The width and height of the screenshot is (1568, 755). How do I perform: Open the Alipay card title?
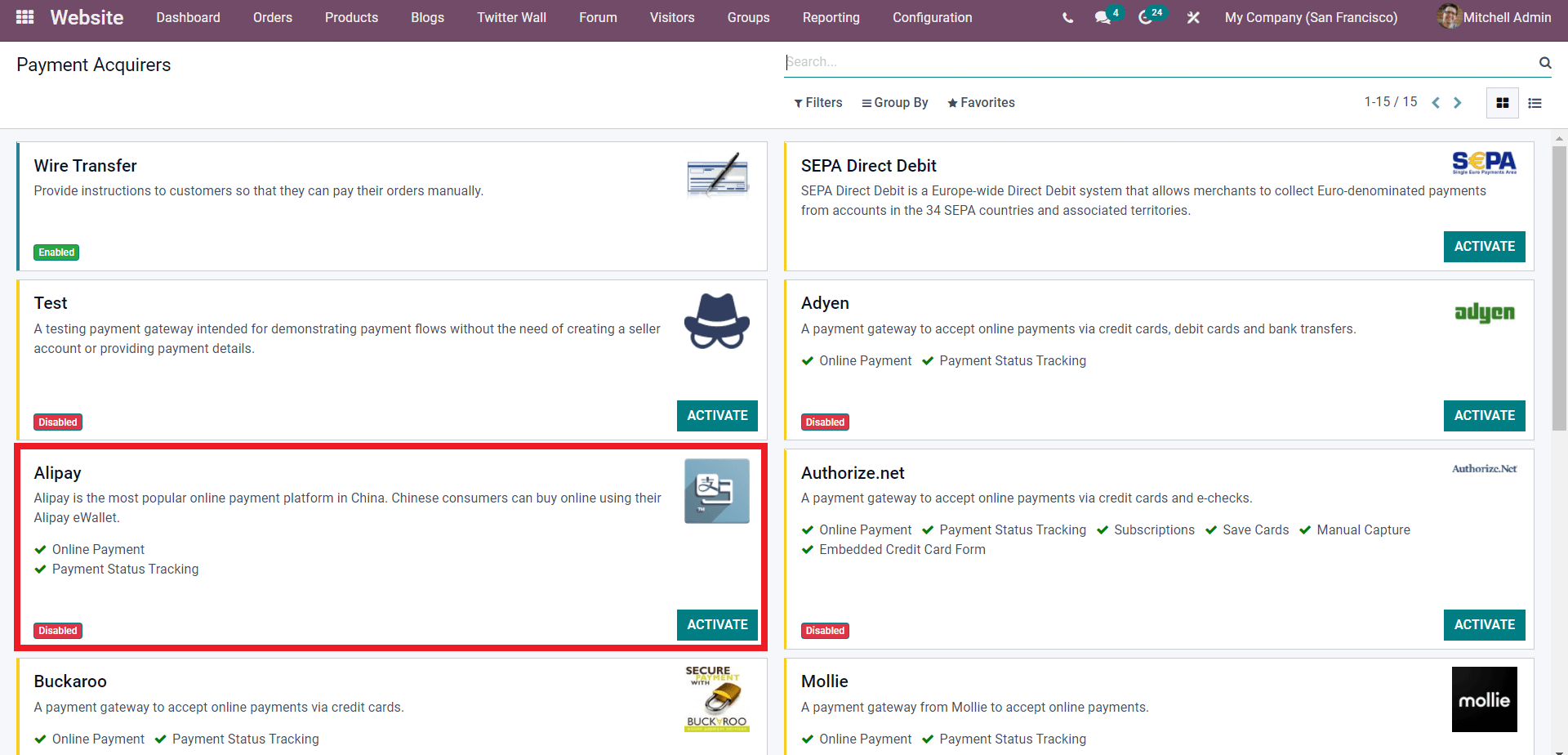tap(57, 473)
